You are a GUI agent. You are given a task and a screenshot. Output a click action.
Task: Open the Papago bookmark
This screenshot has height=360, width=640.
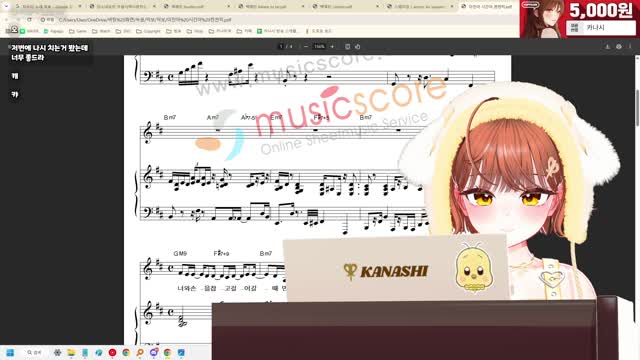(x=54, y=31)
